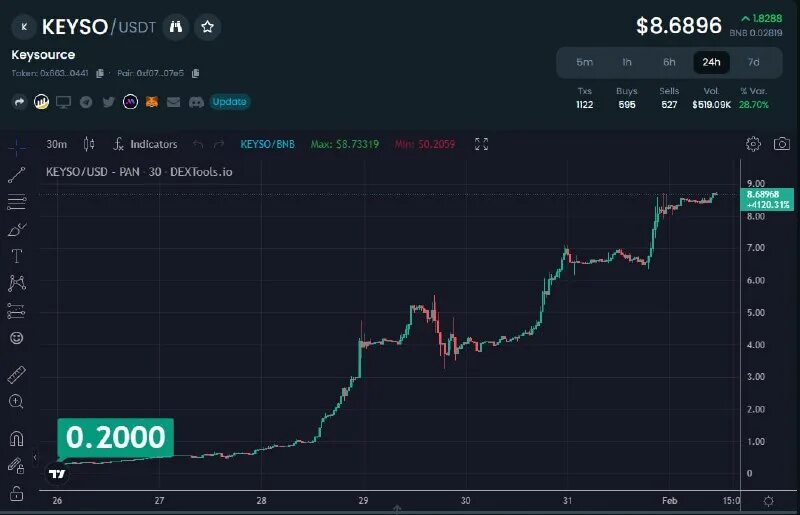Open the 30m chart timeframe dropdown

pyautogui.click(x=57, y=144)
